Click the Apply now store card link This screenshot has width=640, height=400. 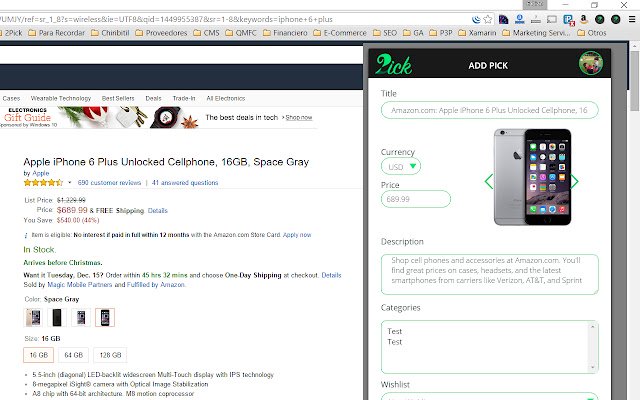[x=297, y=235]
